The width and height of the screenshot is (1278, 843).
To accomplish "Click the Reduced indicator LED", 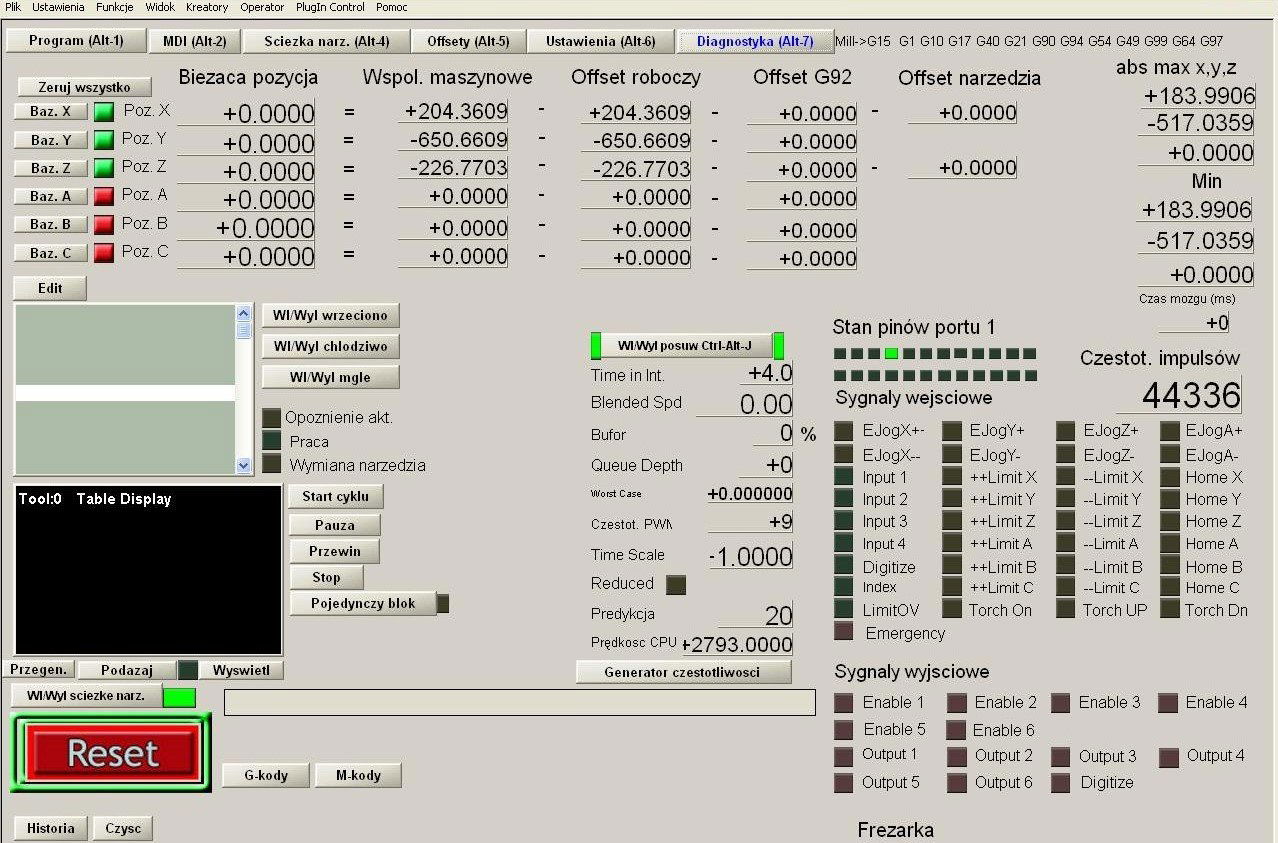I will [x=676, y=585].
